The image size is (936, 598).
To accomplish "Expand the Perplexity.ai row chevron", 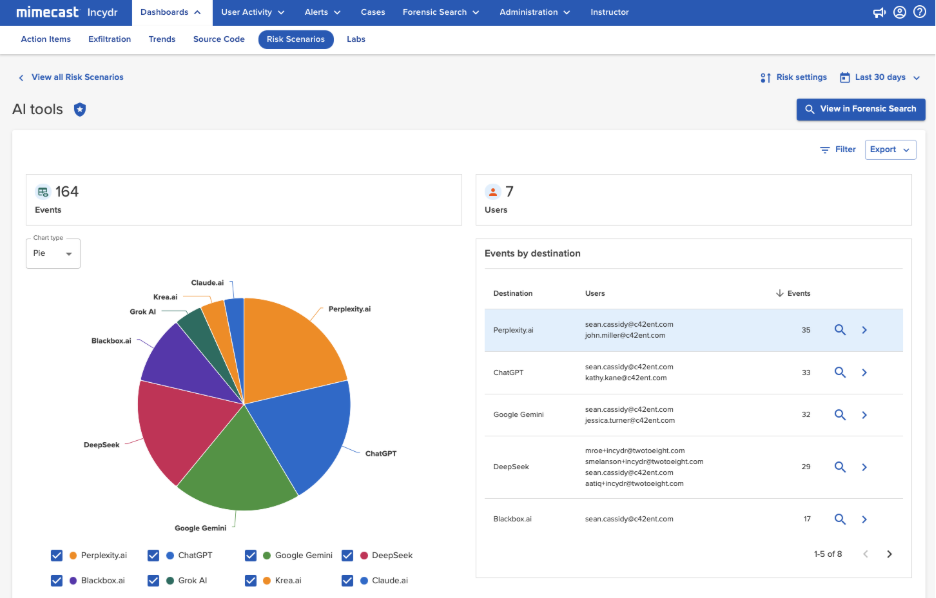I will [864, 329].
